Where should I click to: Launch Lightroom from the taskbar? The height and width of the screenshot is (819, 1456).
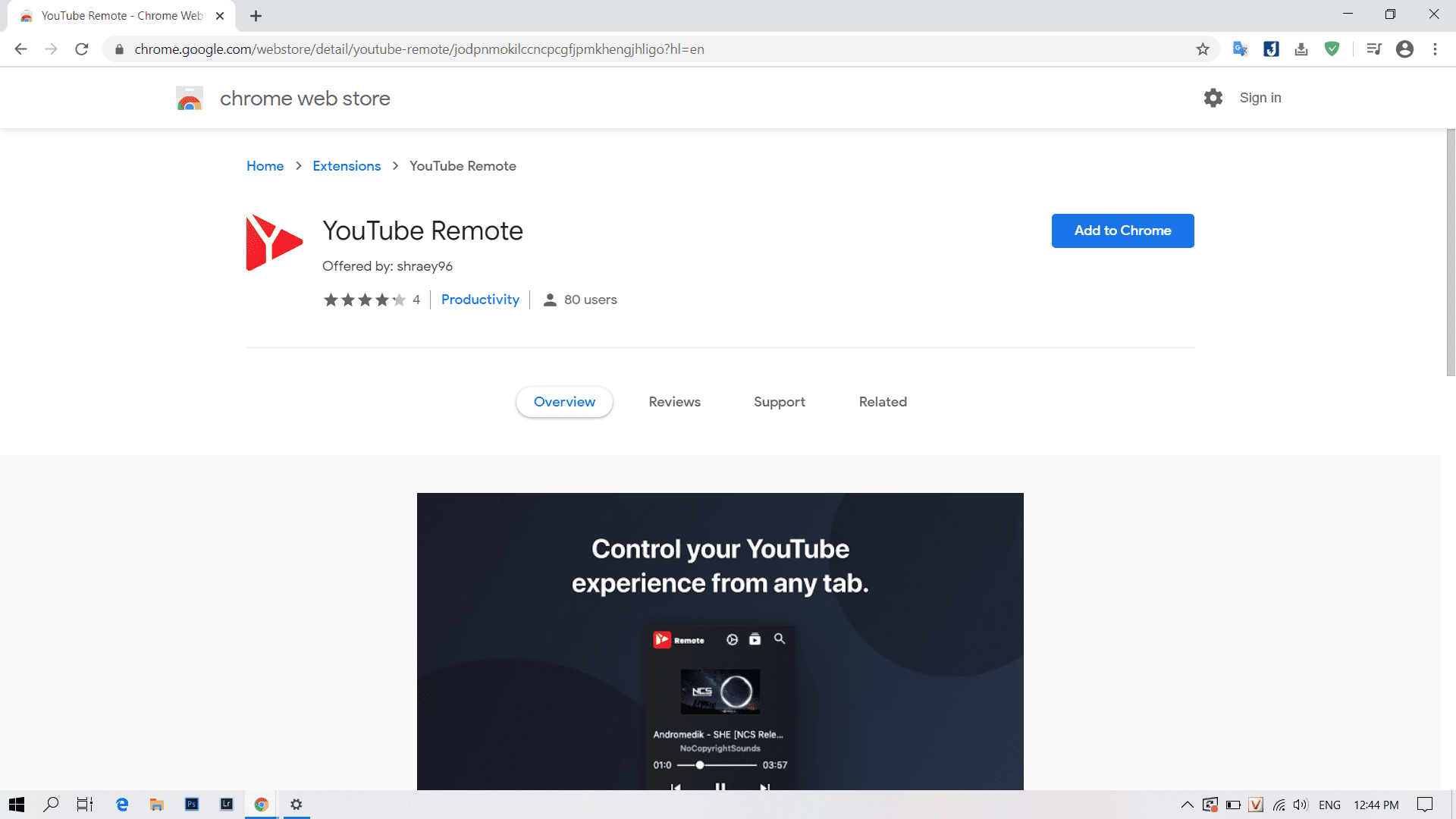click(x=227, y=805)
